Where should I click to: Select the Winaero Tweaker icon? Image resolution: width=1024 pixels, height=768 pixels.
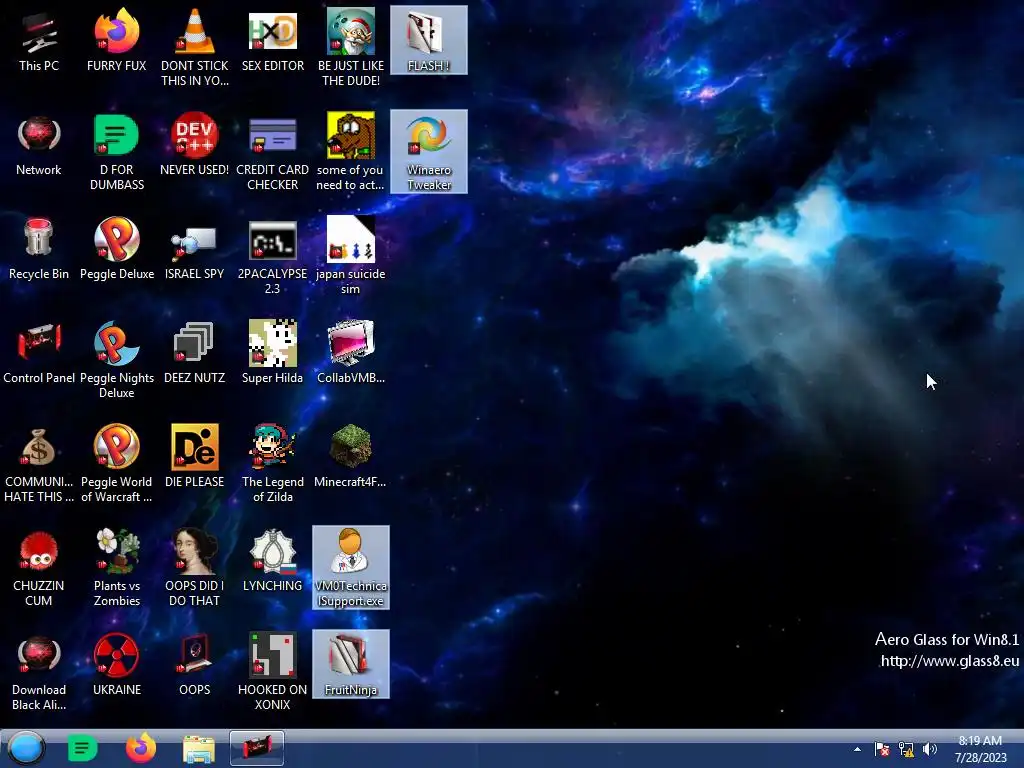[x=428, y=152]
